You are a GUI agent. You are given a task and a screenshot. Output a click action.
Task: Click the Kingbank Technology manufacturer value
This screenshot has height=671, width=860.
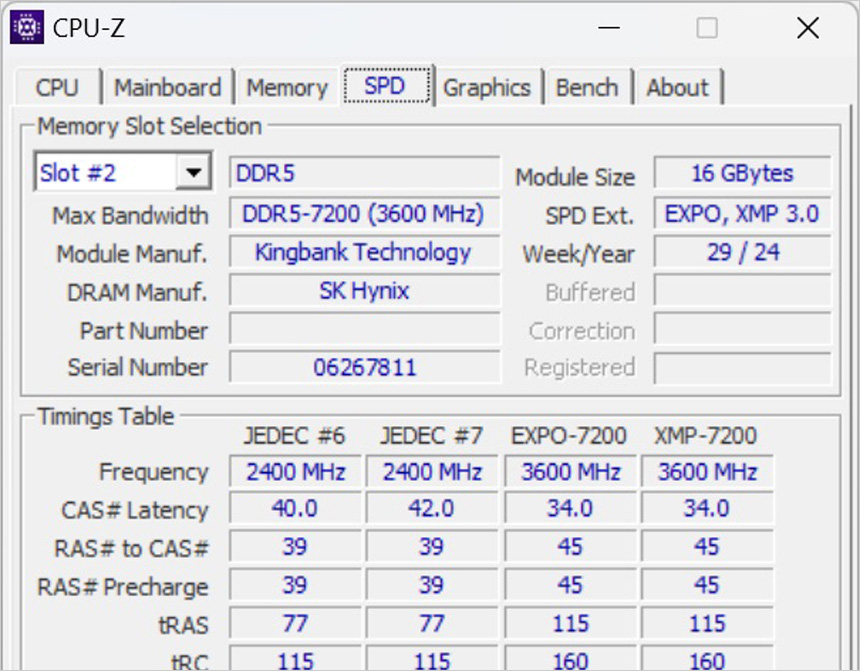coord(365,252)
